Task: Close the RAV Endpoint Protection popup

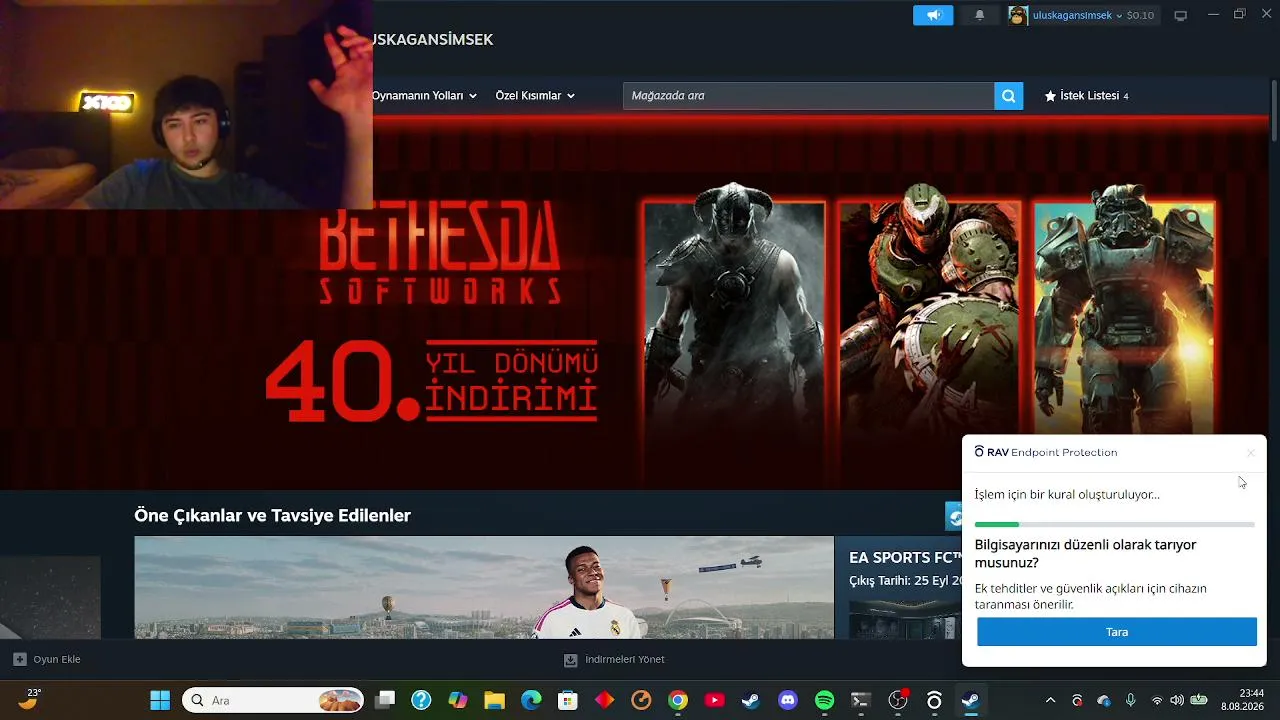Action: [x=1250, y=453]
